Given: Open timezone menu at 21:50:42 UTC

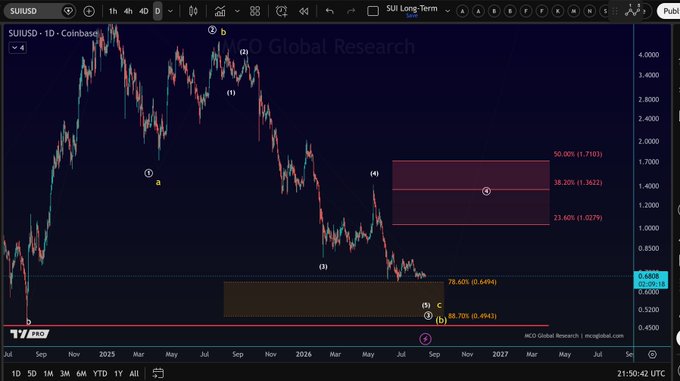Looking at the screenshot, I should pos(641,373).
